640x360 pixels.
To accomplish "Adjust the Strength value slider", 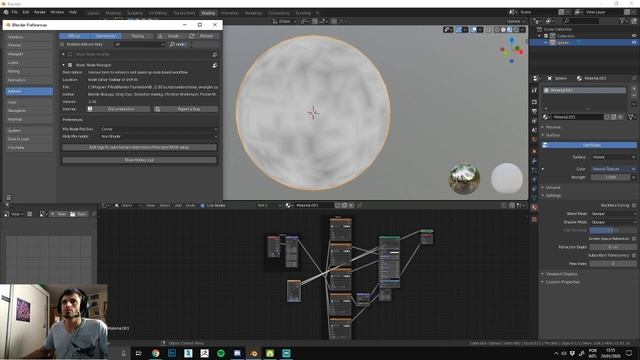I will pyautogui.click(x=611, y=178).
